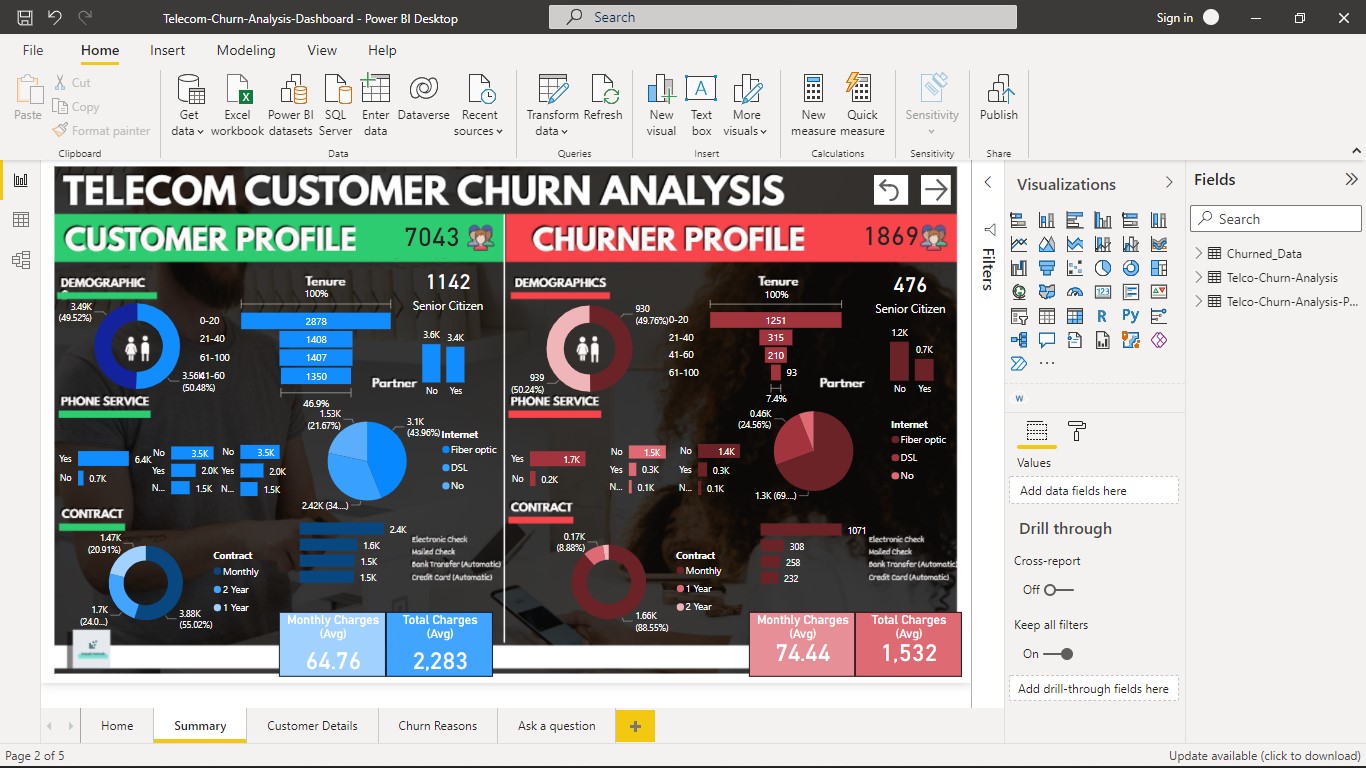Viewport: 1366px width, 768px height.
Task: Select the matrix visual icon
Action: [1075, 316]
